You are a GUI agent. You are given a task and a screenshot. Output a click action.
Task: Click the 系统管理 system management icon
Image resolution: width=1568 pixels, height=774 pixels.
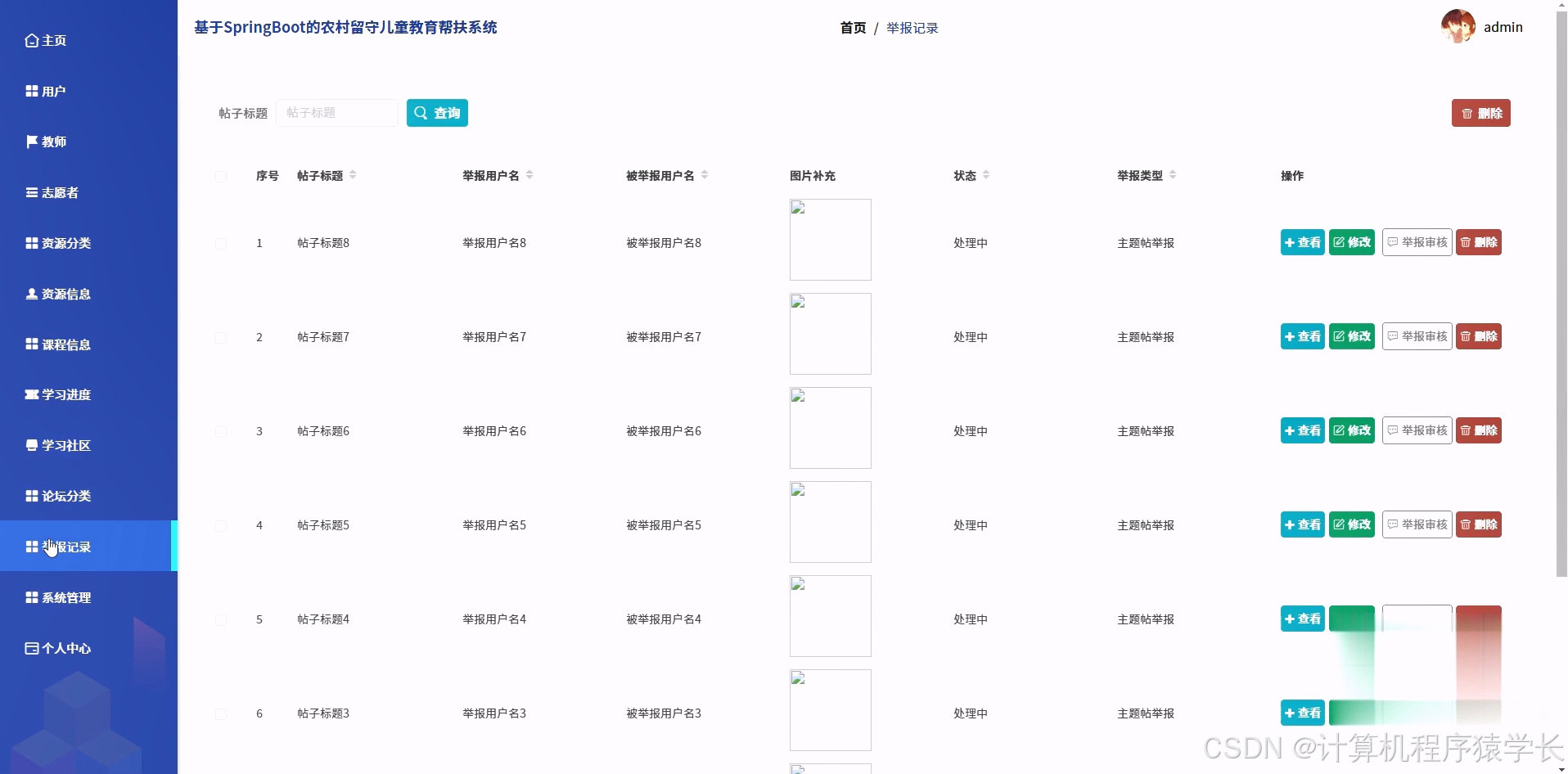31,597
